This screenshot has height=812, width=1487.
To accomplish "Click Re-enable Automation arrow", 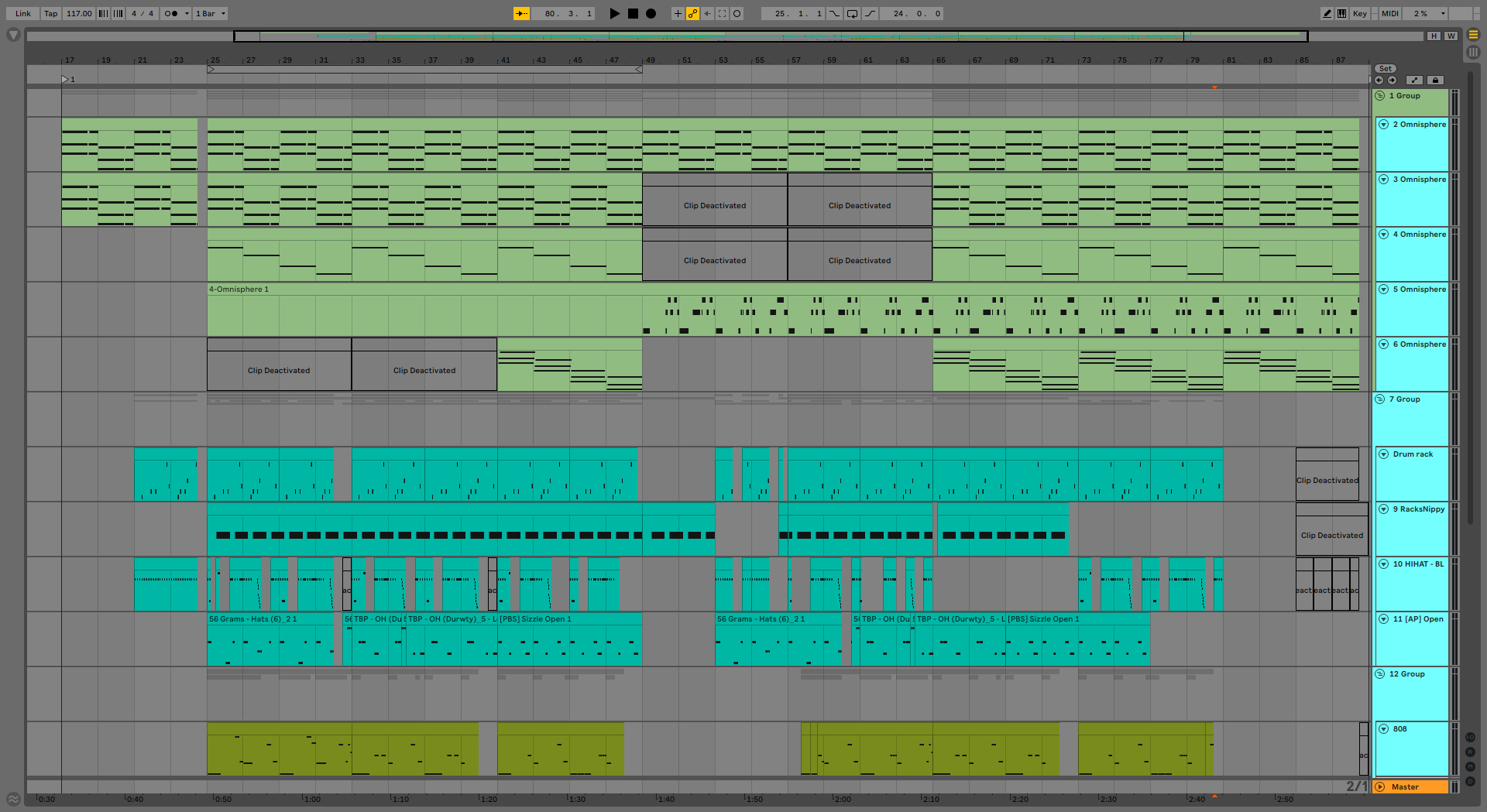I will [x=707, y=13].
